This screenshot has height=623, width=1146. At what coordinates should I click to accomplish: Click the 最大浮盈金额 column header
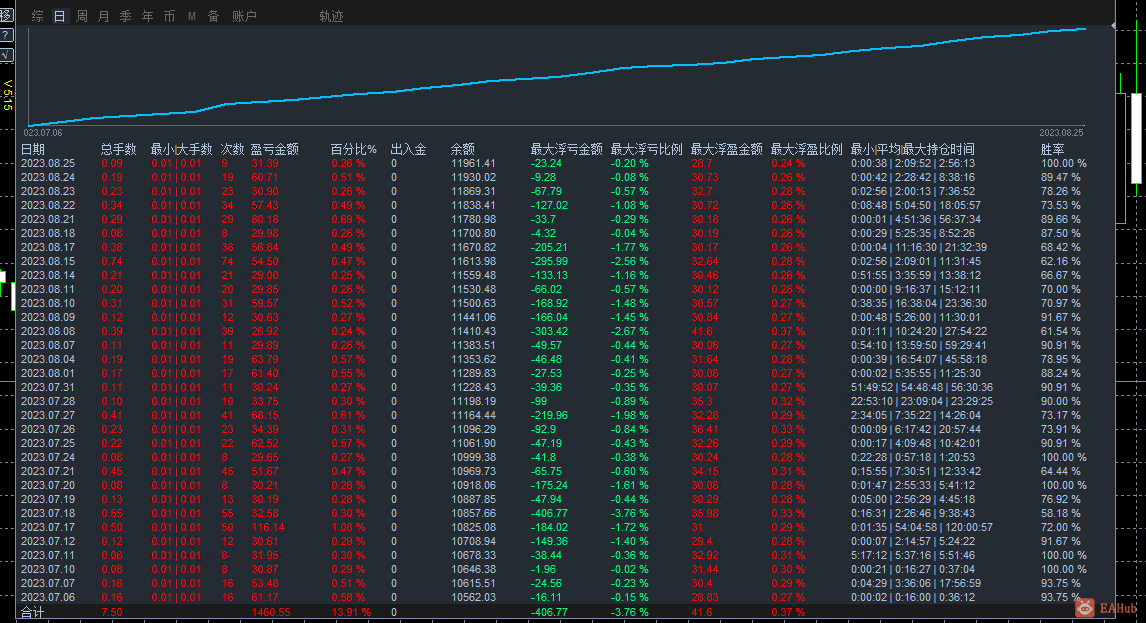(x=726, y=149)
